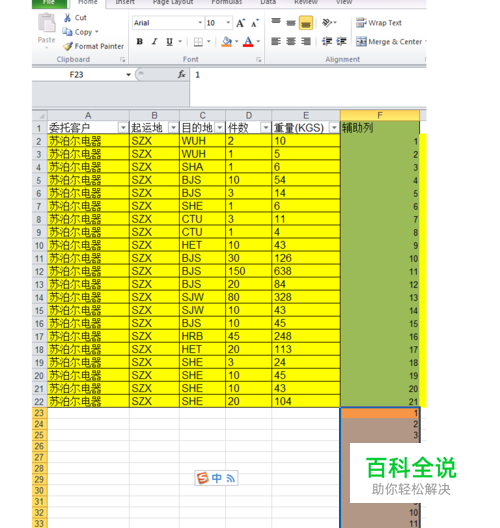Toggle the 中 Chinese input mode
The width and height of the screenshot is (500, 528).
tap(217, 478)
